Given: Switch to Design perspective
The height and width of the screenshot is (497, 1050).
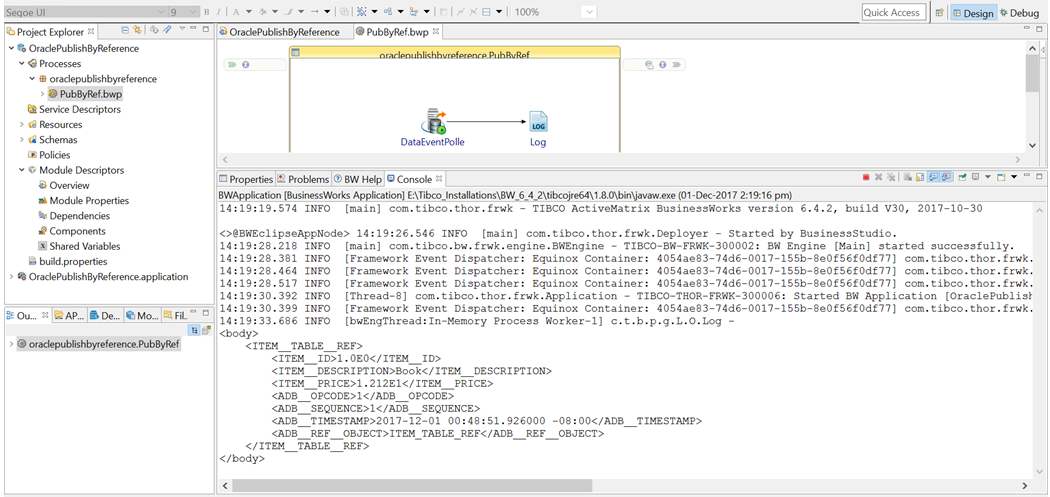Looking at the screenshot, I should click(x=973, y=13).
